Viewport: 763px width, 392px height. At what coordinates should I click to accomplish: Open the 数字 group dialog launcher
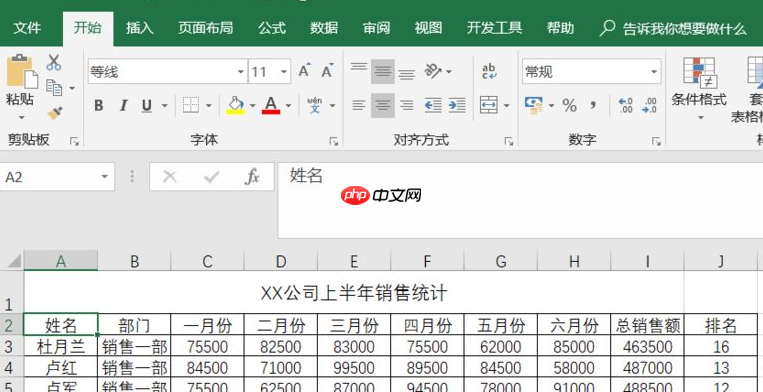point(656,142)
